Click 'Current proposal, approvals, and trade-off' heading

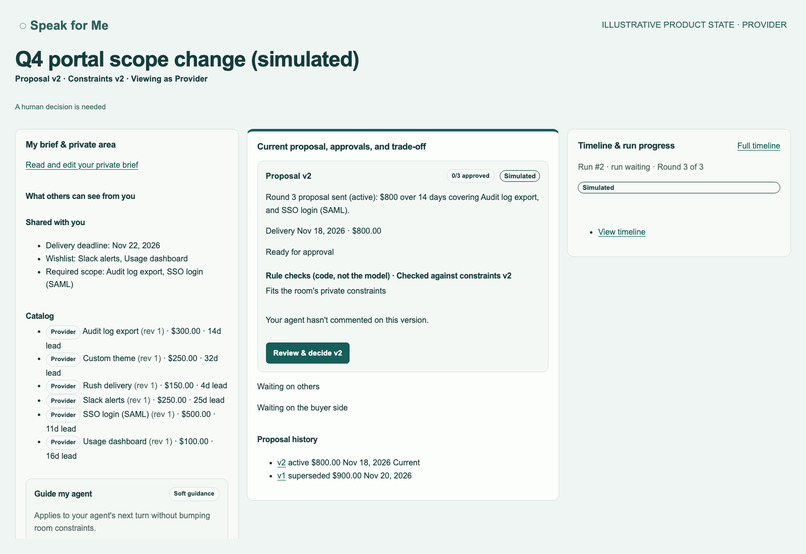click(x=341, y=147)
